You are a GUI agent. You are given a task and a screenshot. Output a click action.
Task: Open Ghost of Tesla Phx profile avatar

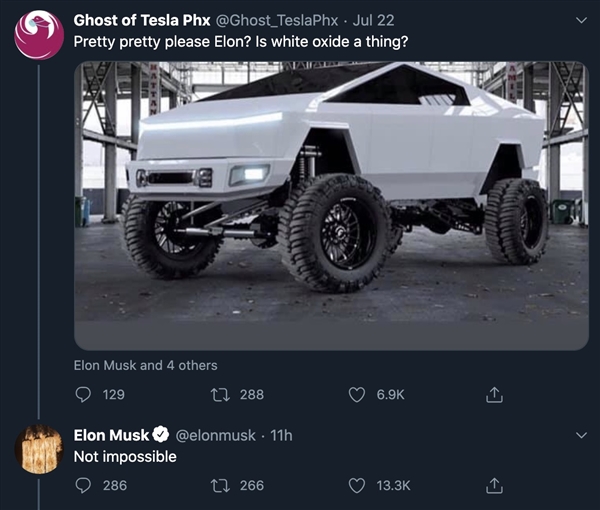pyautogui.click(x=40, y=35)
